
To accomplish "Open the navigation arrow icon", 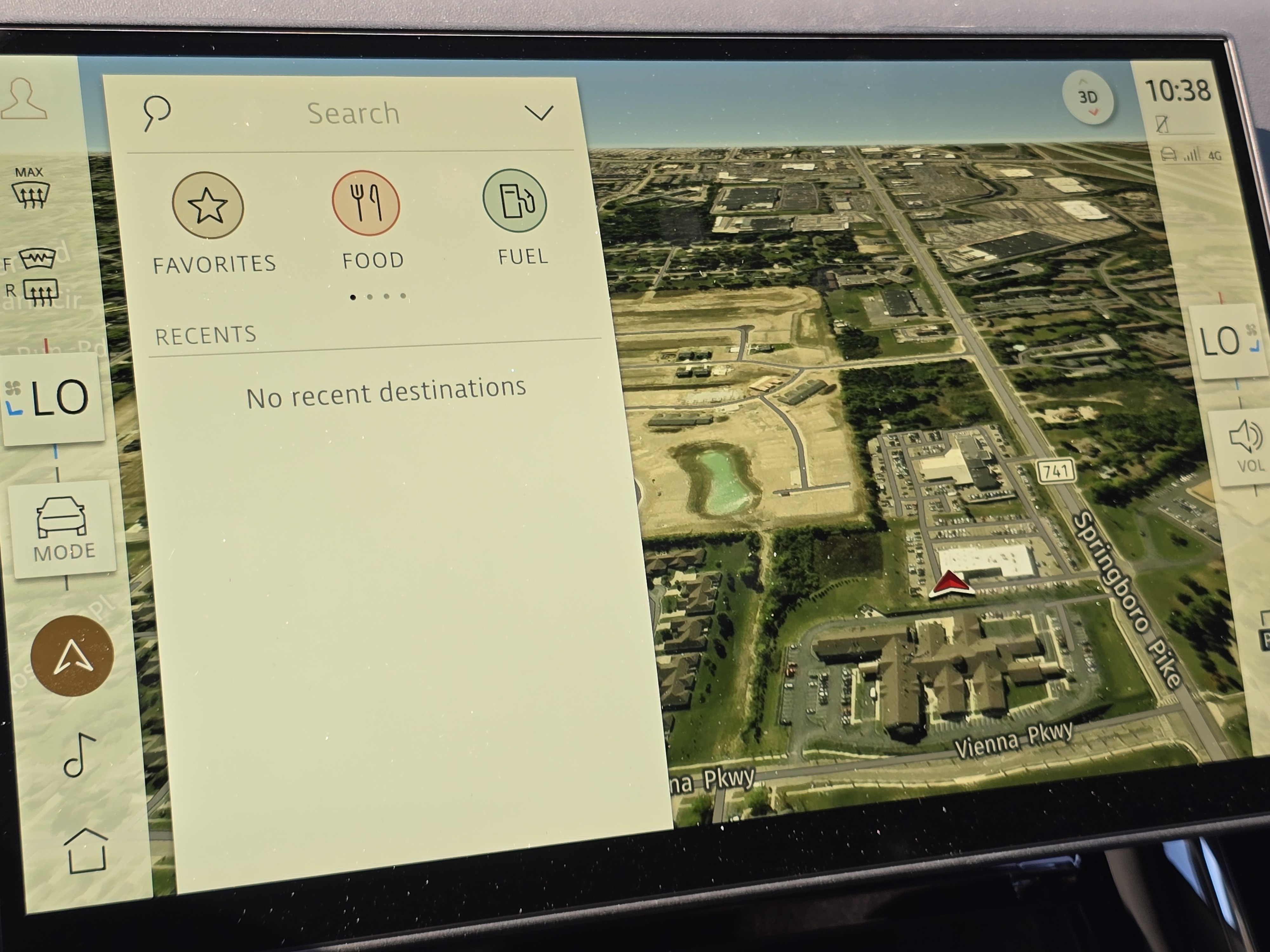I will pyautogui.click(x=72, y=655).
